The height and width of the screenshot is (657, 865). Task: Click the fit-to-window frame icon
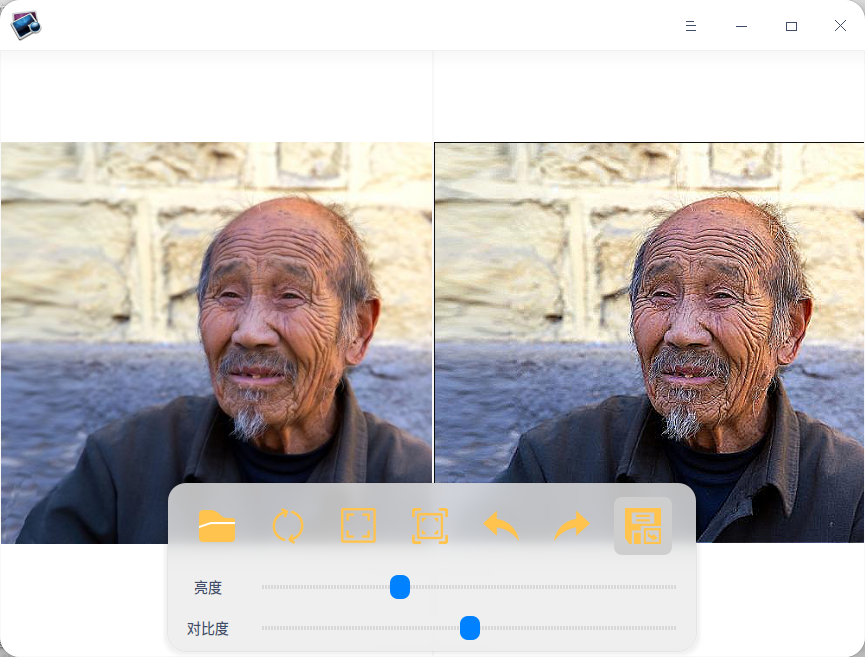430,526
